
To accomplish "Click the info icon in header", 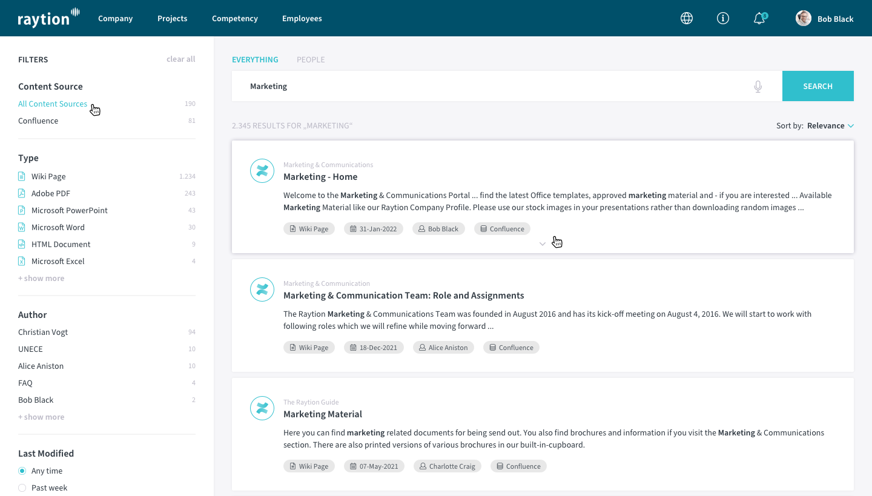I will click(x=723, y=18).
